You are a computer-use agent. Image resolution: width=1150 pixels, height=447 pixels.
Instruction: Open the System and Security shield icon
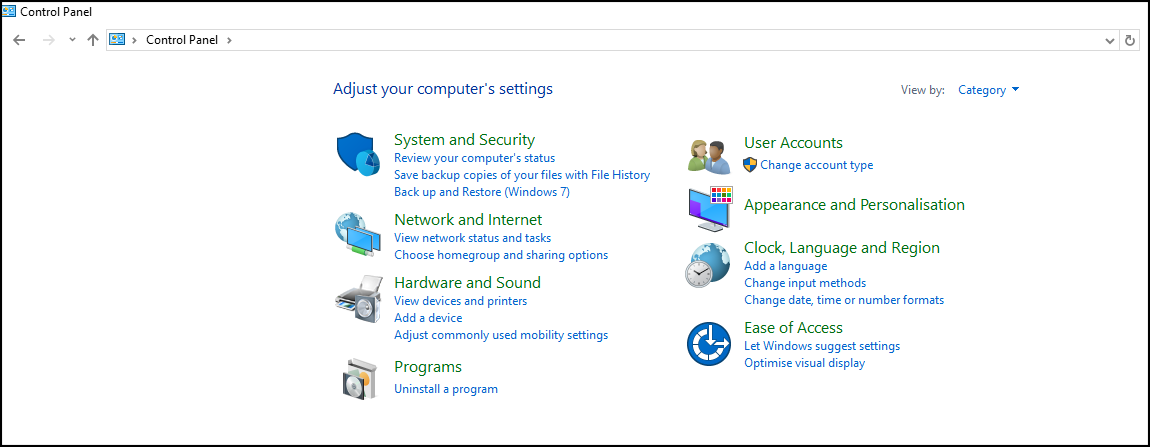coord(358,155)
